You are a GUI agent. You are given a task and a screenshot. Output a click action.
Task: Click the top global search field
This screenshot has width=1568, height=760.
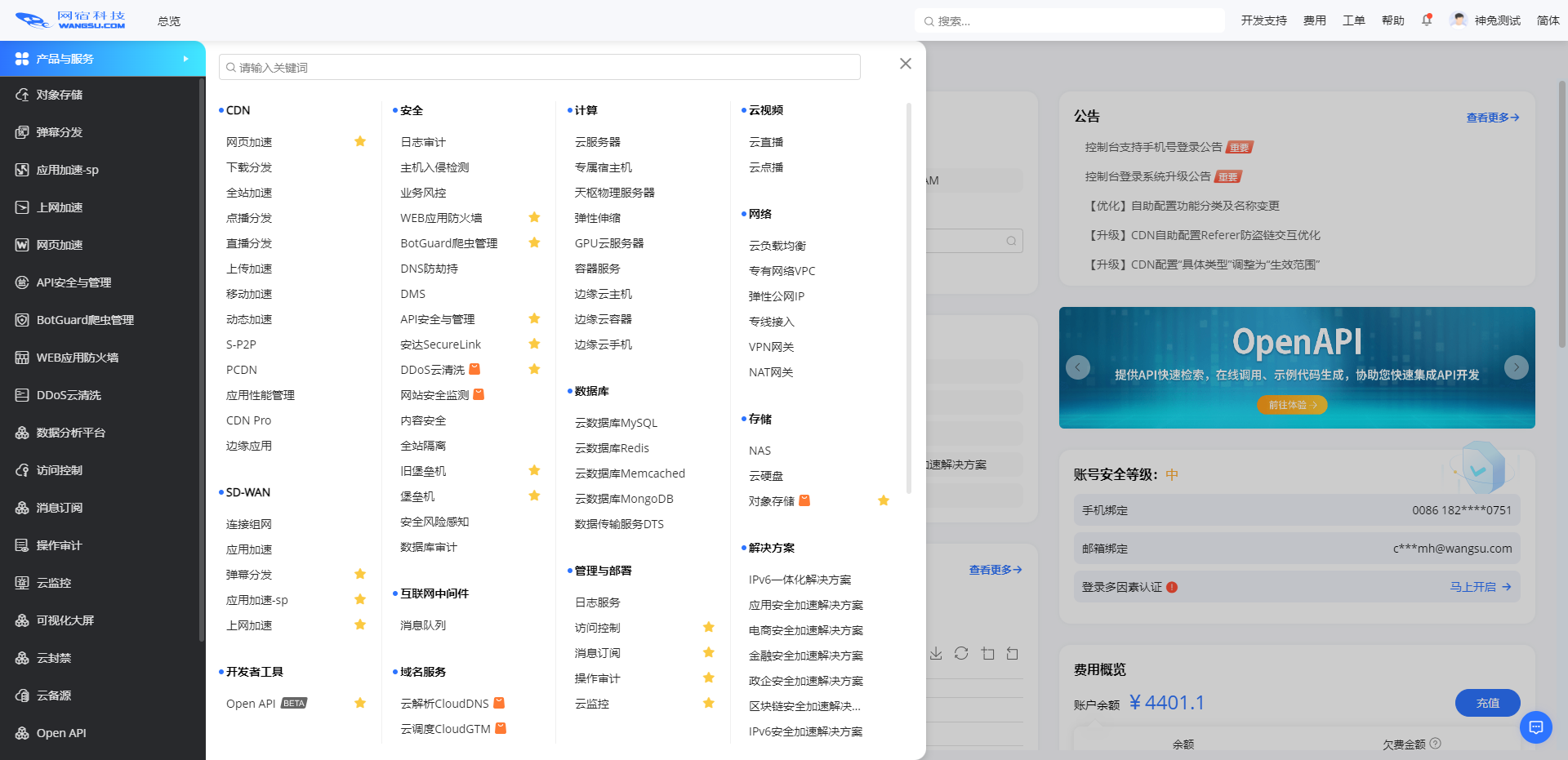pyautogui.click(x=1070, y=20)
